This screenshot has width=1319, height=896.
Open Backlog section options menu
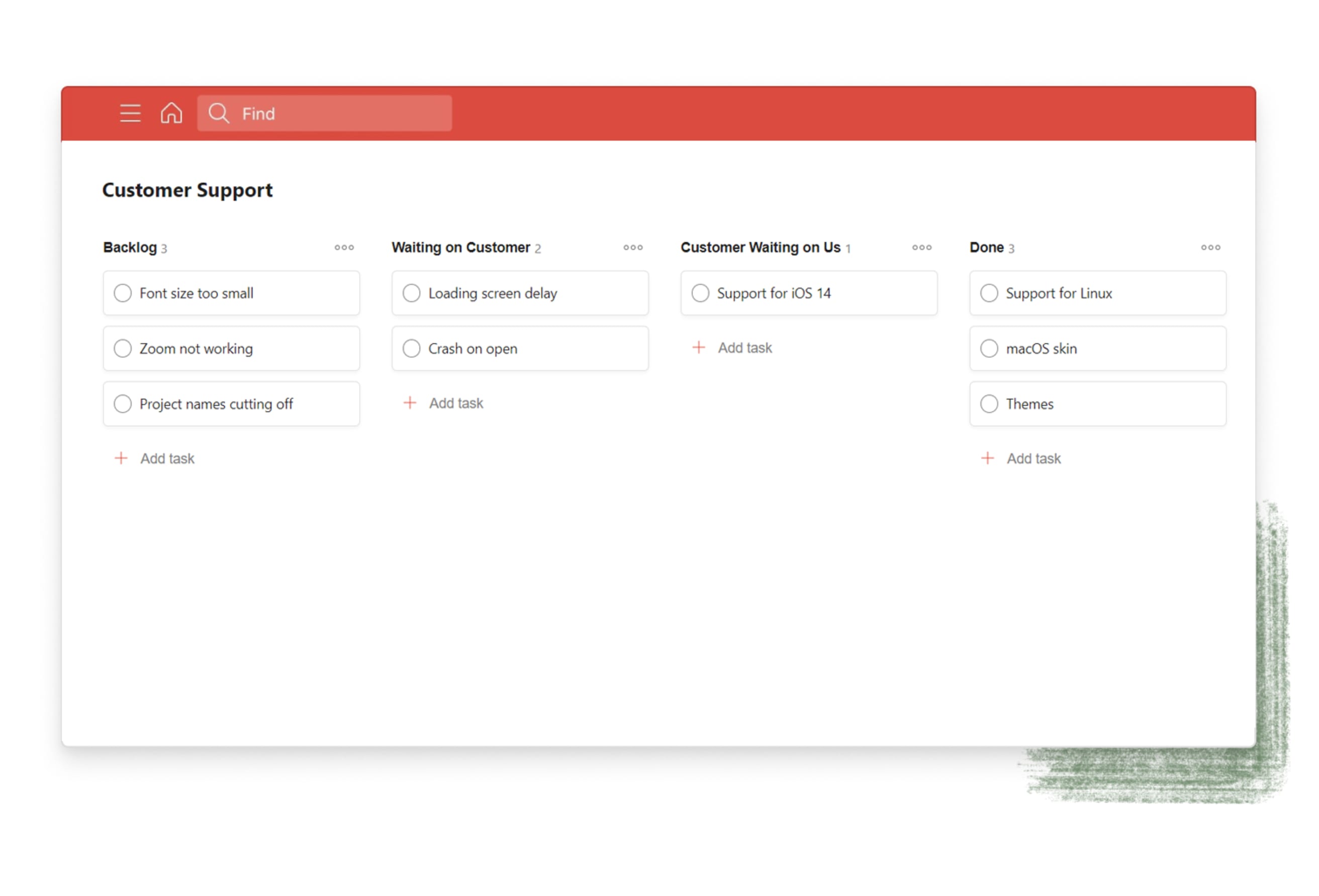pyautogui.click(x=344, y=247)
